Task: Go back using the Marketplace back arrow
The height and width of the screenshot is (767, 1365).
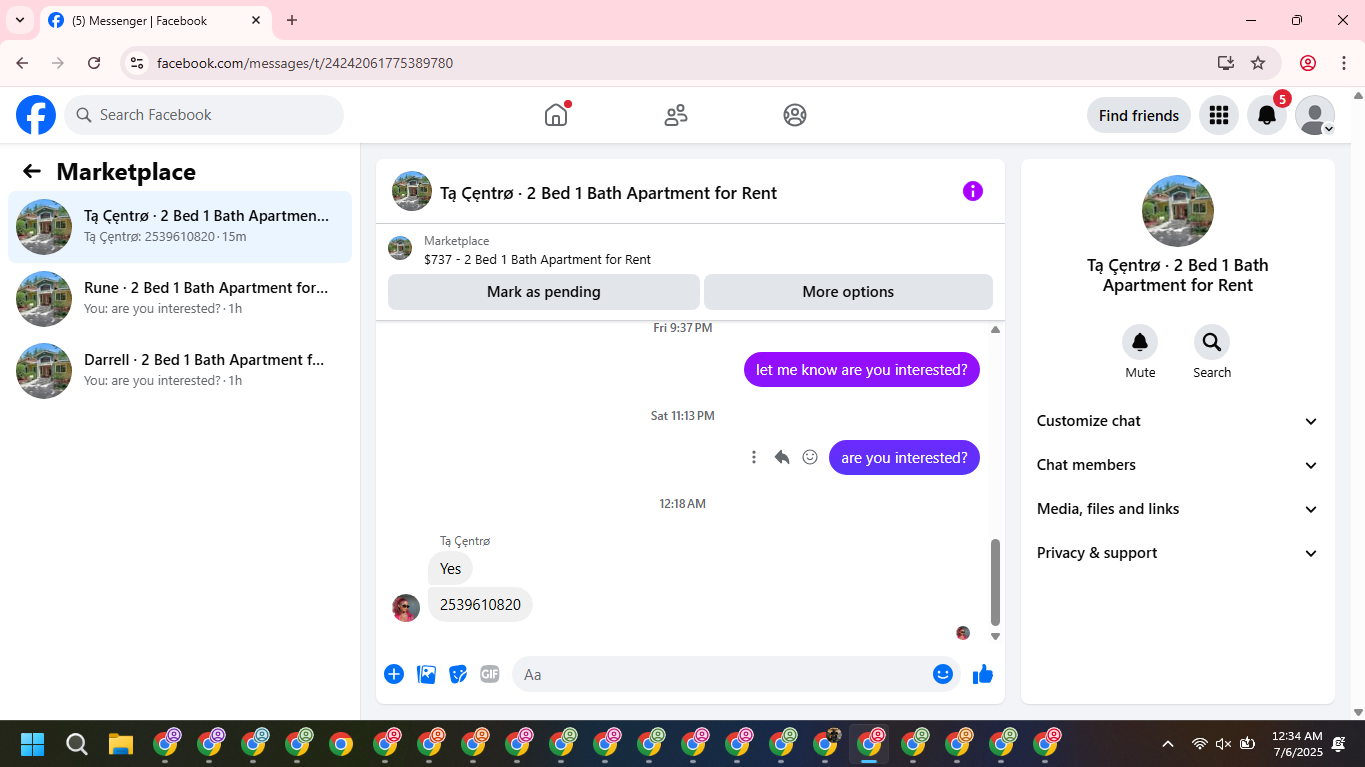Action: (x=32, y=171)
